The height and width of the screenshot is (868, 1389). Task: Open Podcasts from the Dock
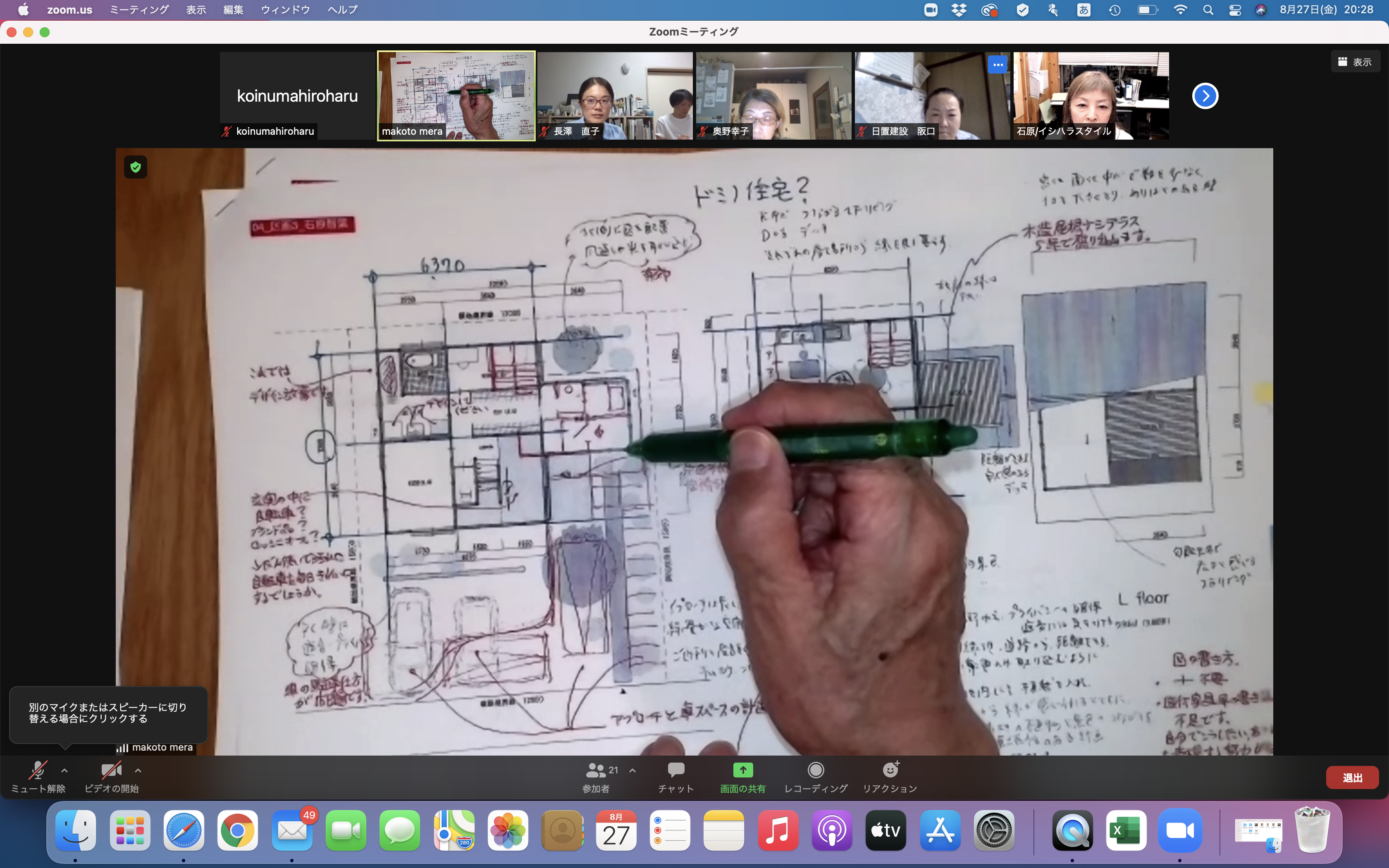(832, 830)
